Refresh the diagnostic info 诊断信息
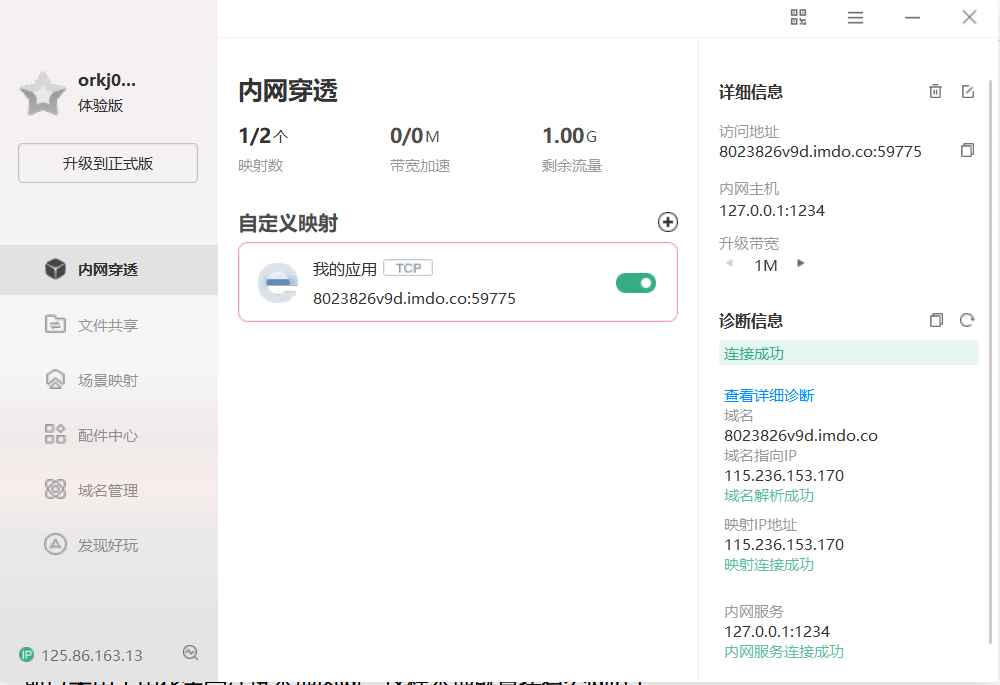This screenshot has width=1000, height=685. coord(967,320)
